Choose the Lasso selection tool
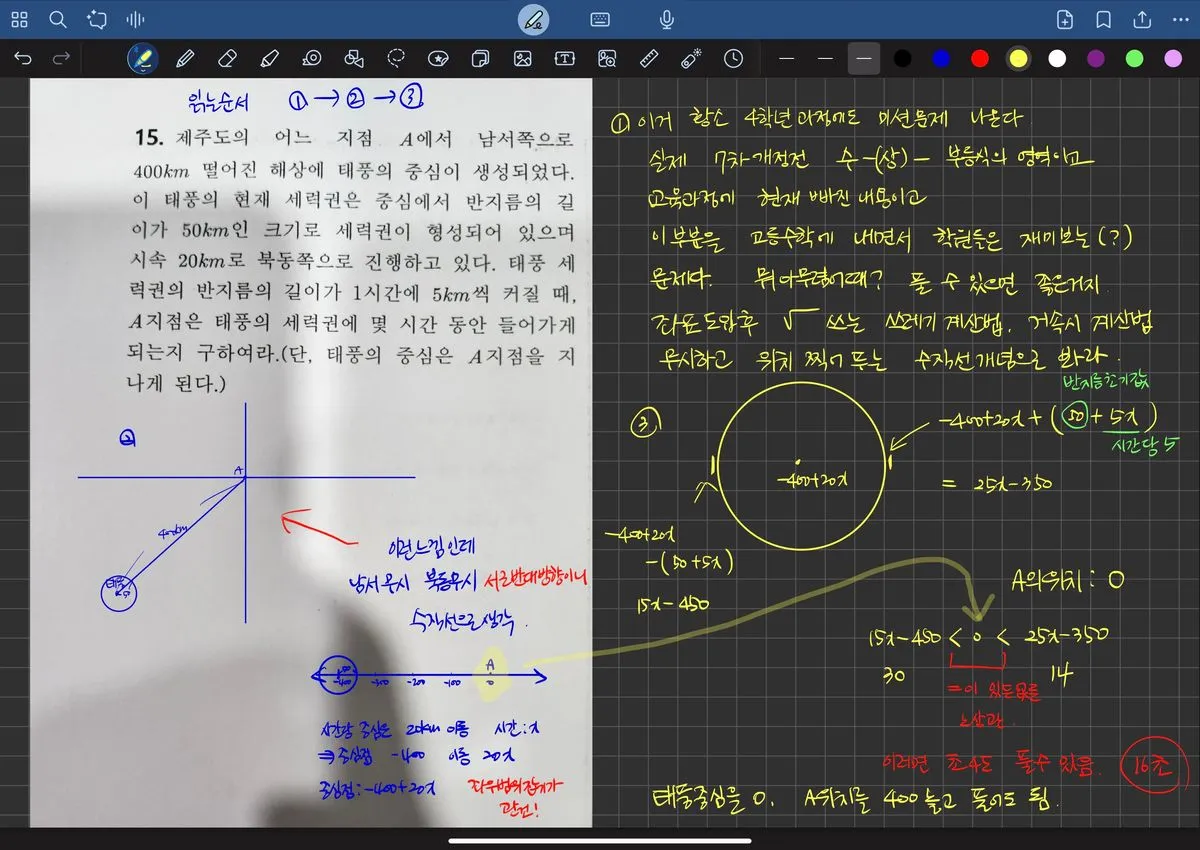Screen dimensions: 1200x850 (x=397, y=59)
